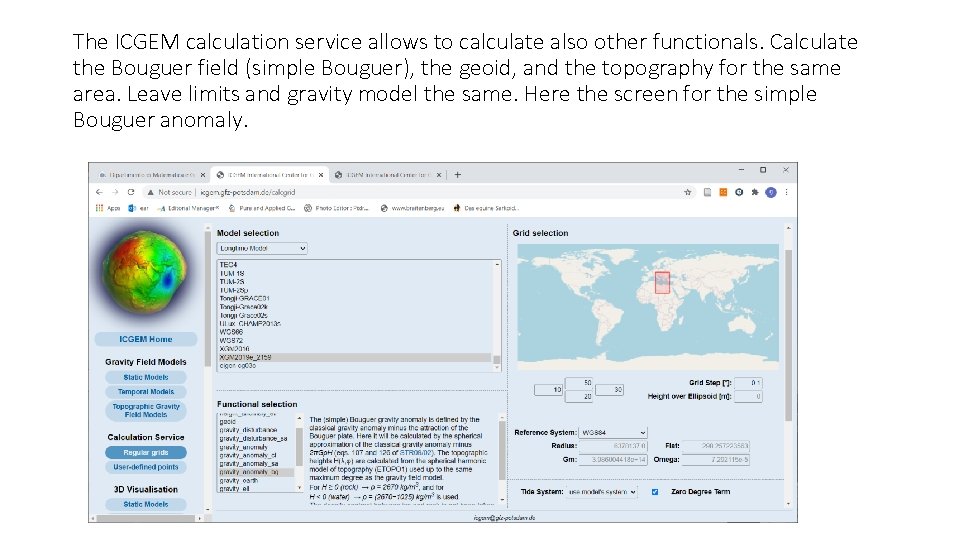Click the model list scroll-down arrow

point(497,367)
